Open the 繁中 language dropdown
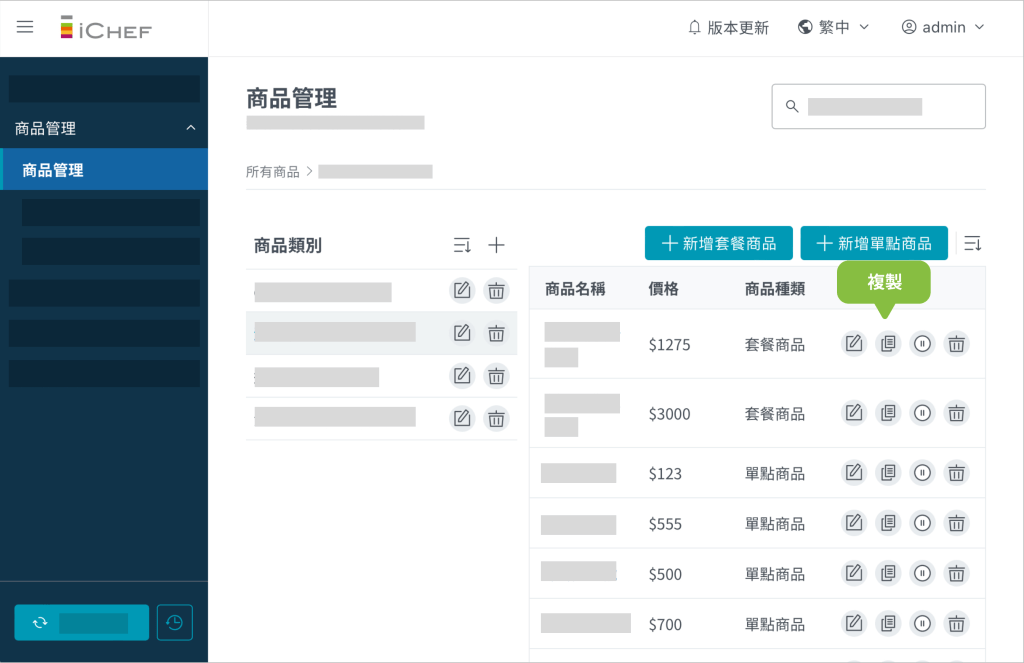Image resolution: width=1024 pixels, height=663 pixels. [834, 27]
